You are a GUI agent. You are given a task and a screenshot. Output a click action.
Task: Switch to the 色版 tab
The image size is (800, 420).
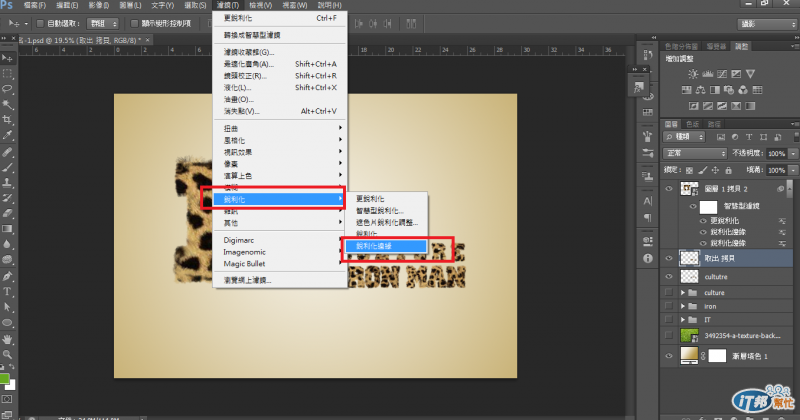[692, 124]
